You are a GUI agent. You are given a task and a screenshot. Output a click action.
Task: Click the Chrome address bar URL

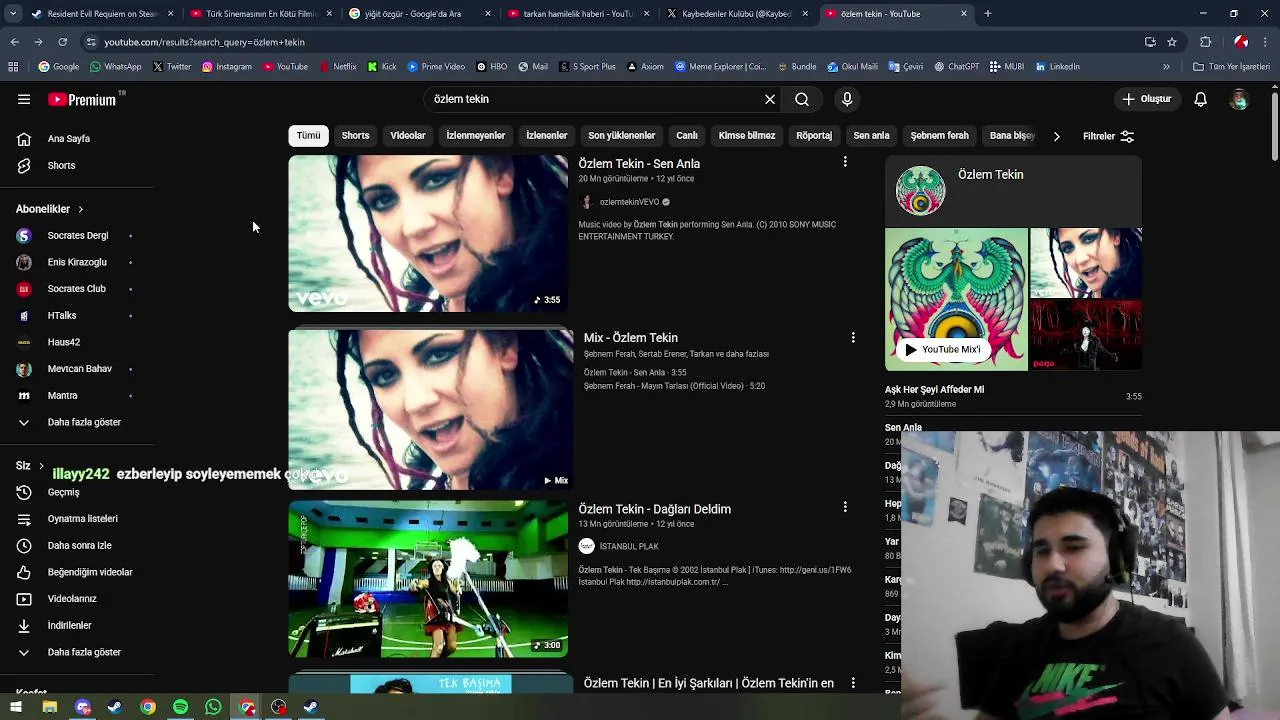205,42
